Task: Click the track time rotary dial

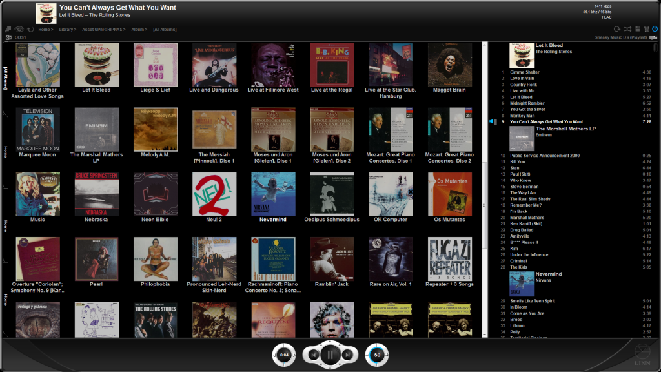Action: pyautogui.click(x=284, y=355)
